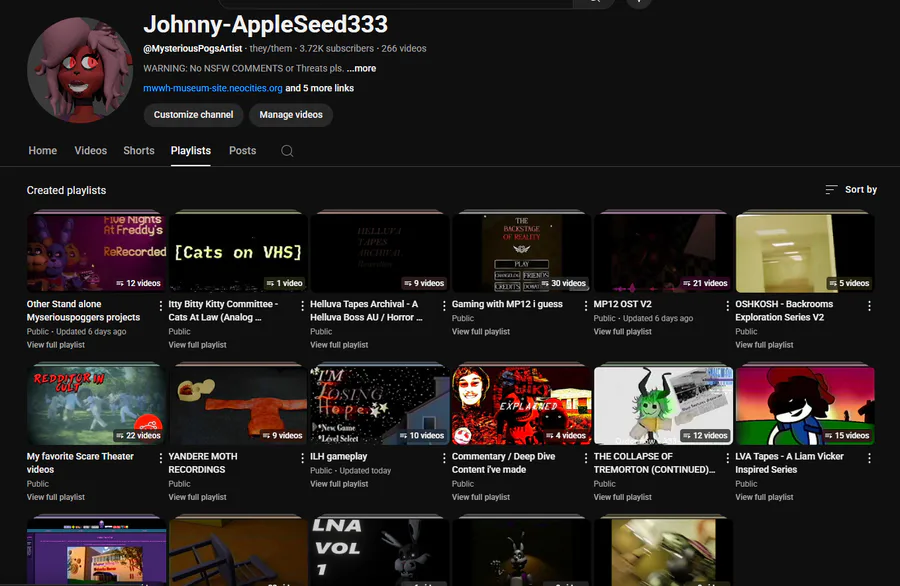Open options for My favorite Scare Theater playlist
This screenshot has height=586, width=900.
pyautogui.click(x=161, y=457)
